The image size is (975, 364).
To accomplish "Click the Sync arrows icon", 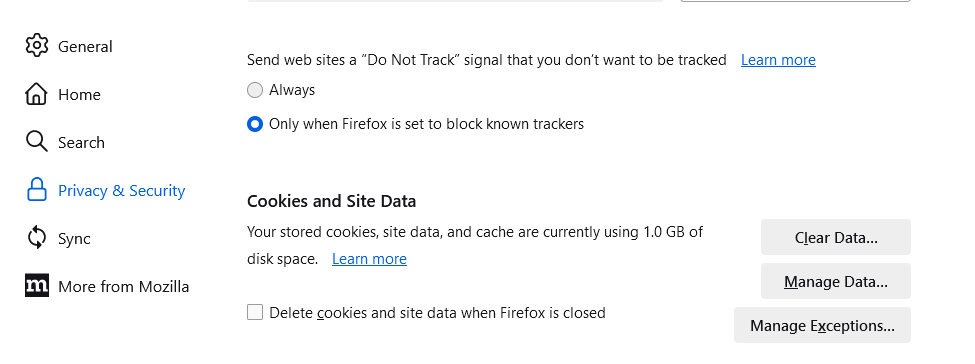I will tap(37, 238).
